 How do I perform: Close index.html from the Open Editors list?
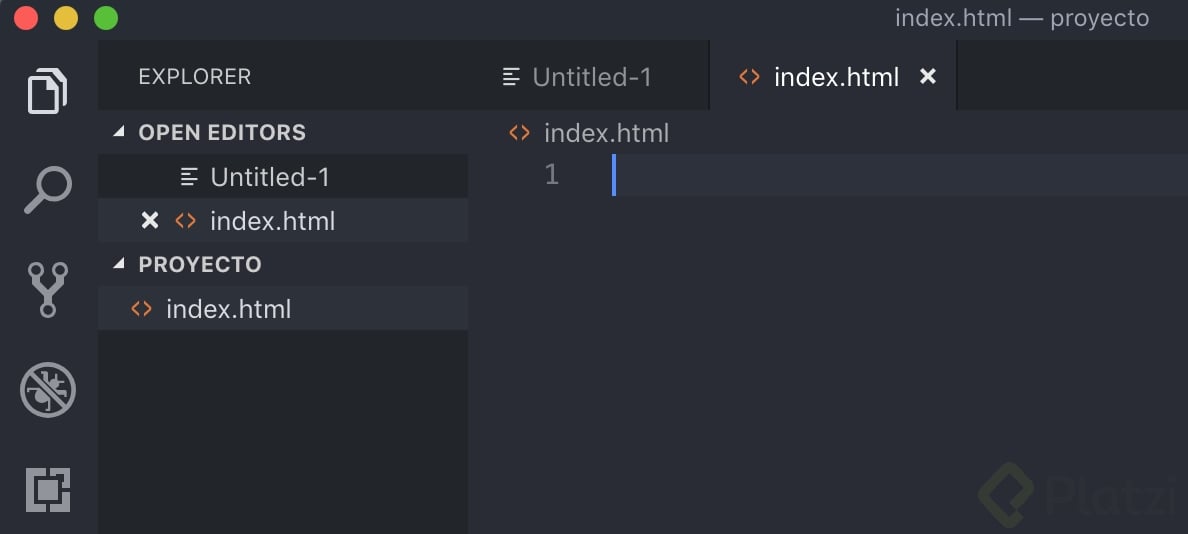point(150,221)
